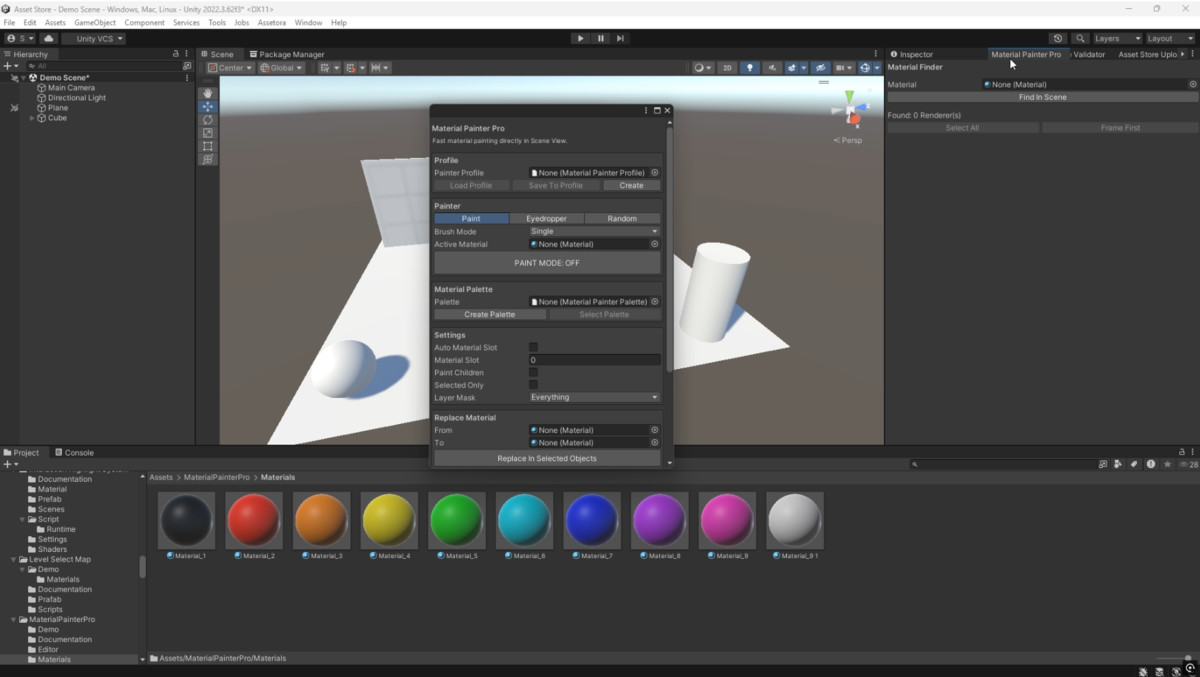This screenshot has height=677, width=1200.
Task: Select the Rect transform tool
Action: click(208, 146)
